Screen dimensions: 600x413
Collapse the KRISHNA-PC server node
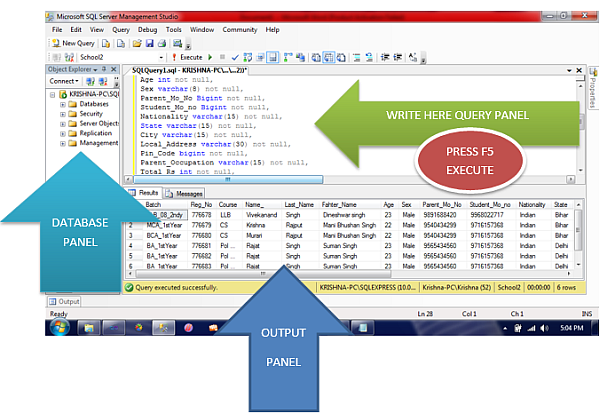(53, 95)
